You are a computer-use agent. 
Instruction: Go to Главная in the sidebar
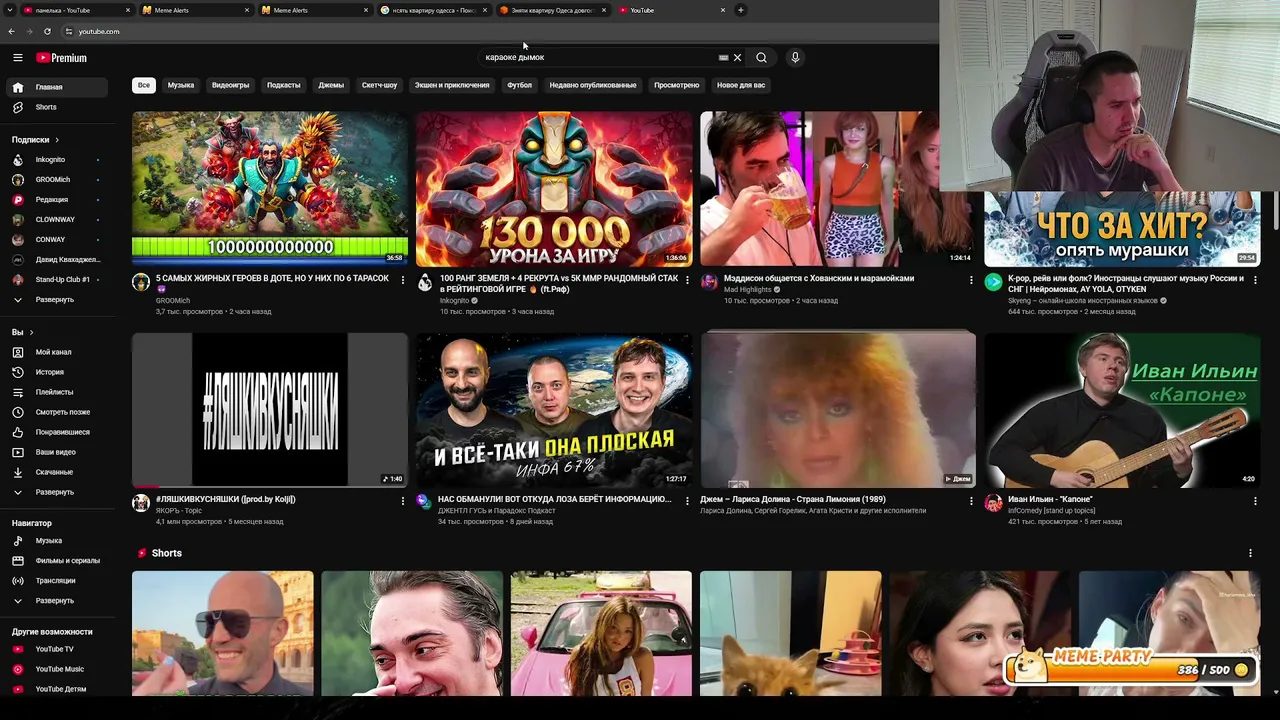tap(55, 87)
